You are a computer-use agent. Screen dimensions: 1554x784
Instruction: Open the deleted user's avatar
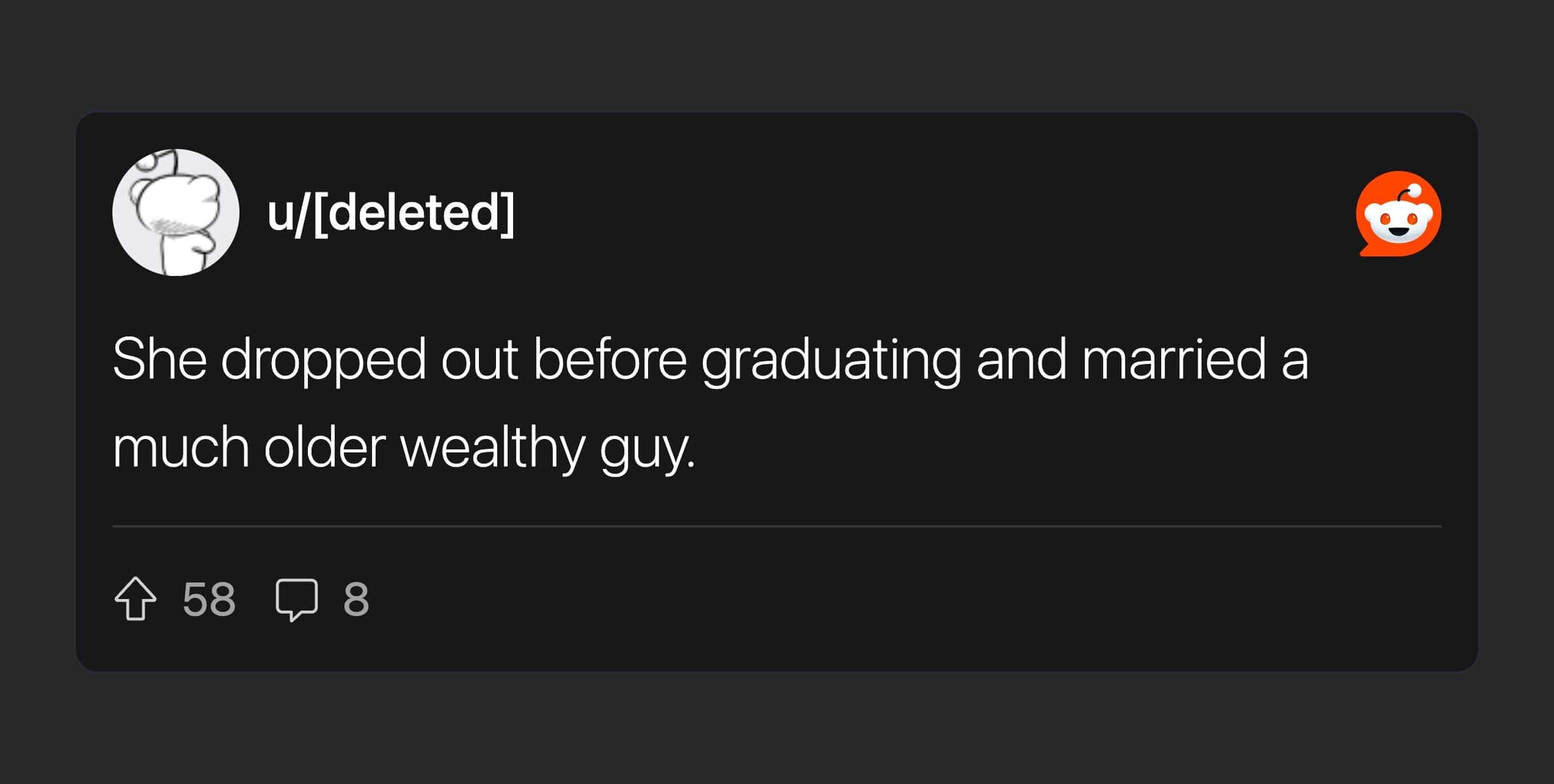coord(176,212)
